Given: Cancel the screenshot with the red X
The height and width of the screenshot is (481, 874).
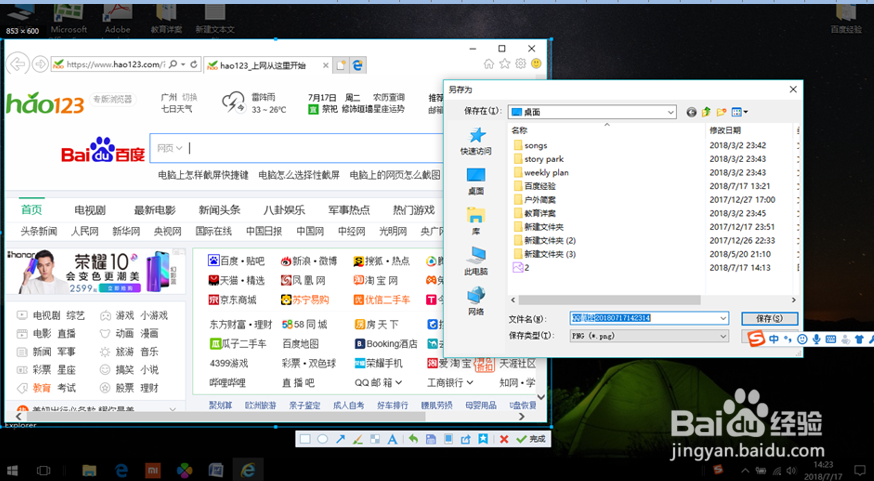Looking at the screenshot, I should tap(504, 439).
